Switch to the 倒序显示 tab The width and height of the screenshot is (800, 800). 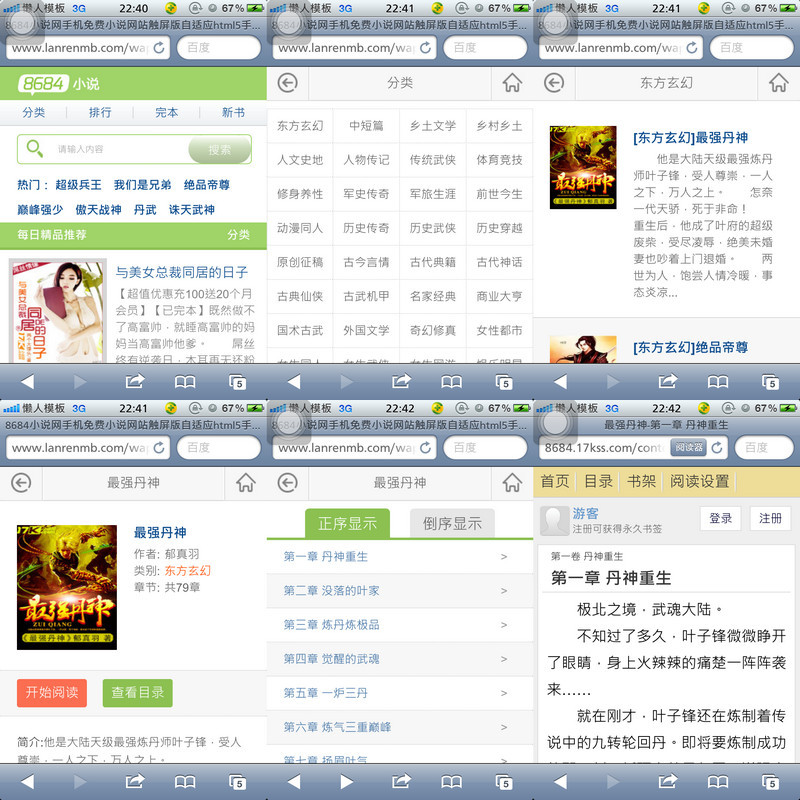450,522
